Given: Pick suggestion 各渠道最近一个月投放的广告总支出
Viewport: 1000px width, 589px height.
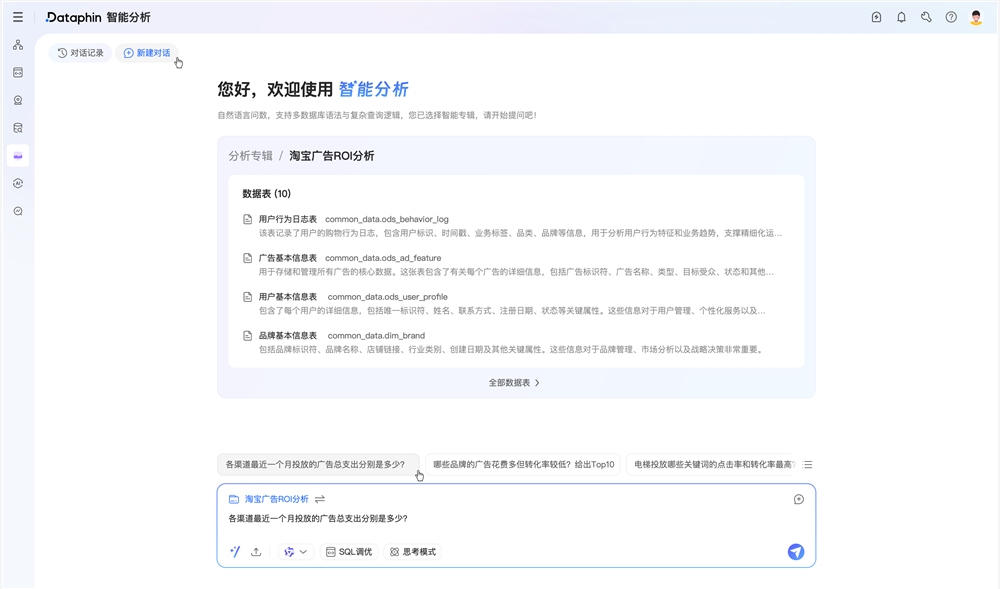Looking at the screenshot, I should 318,465.
